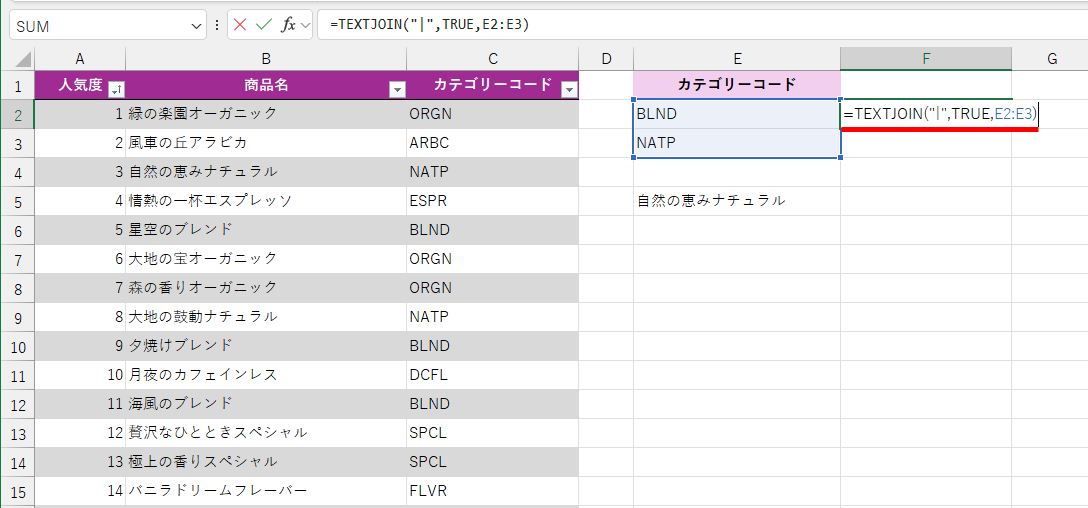Click cell containing 海風のブレンド
The width and height of the screenshot is (1088, 508).
pyautogui.click(x=266, y=404)
